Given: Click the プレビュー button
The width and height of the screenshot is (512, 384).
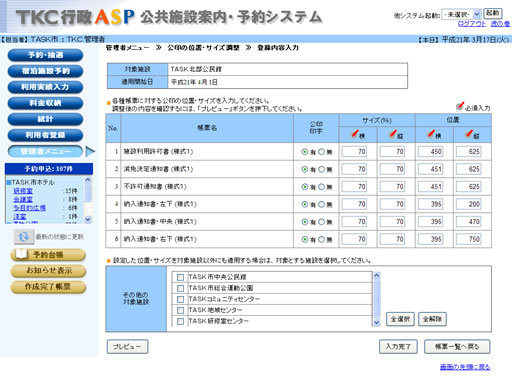Looking at the screenshot, I should pyautogui.click(x=127, y=347).
